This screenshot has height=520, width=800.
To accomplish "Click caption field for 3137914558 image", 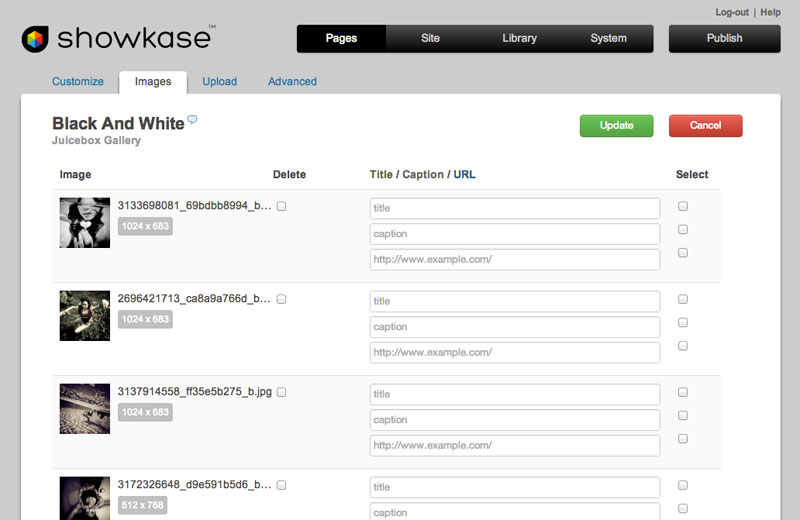I will (x=515, y=419).
